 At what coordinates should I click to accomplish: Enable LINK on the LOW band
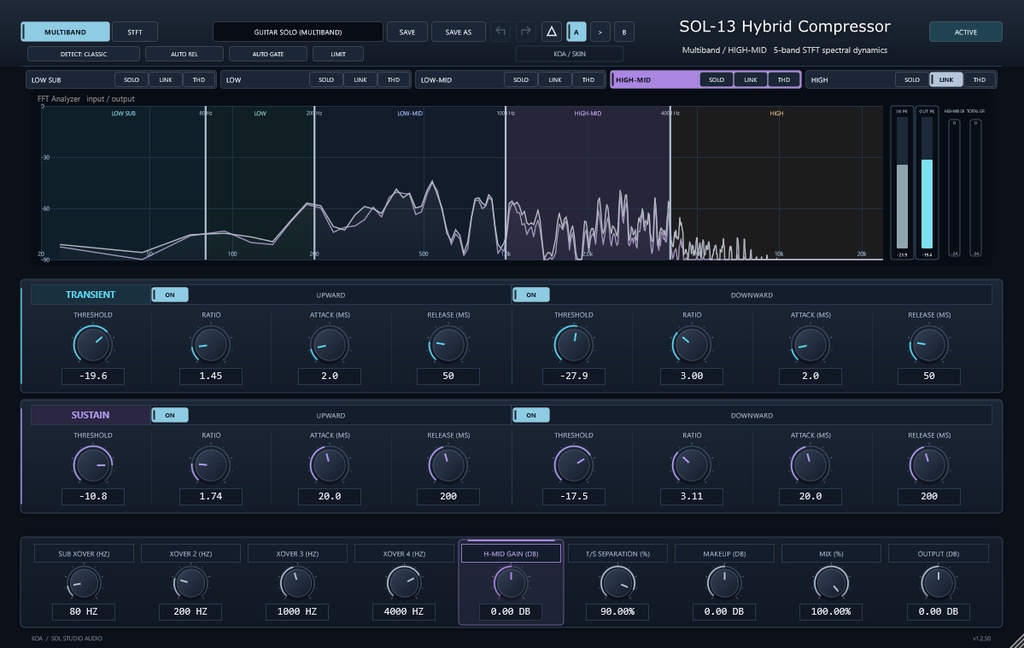[x=360, y=80]
